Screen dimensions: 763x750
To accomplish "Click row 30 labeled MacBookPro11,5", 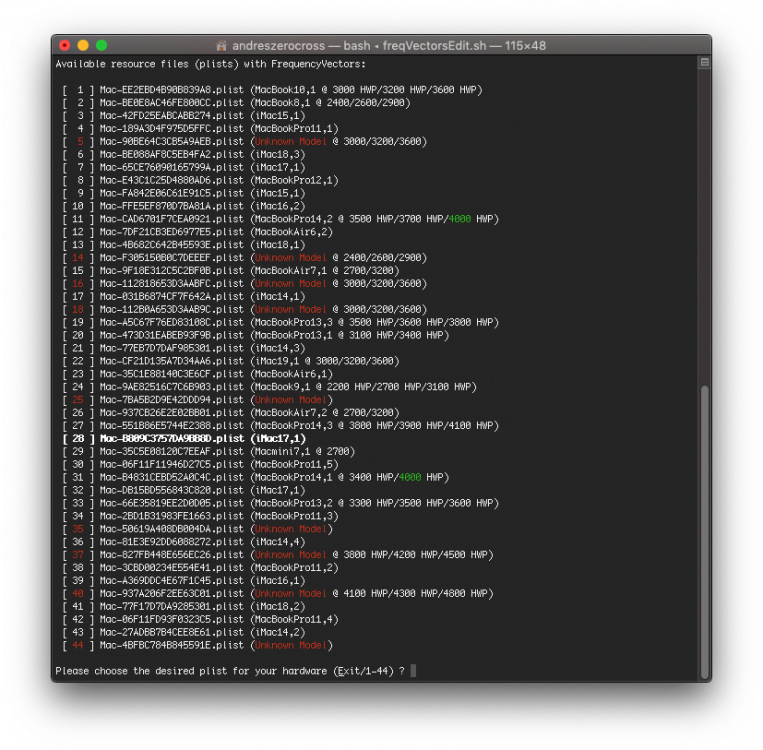I will point(200,464).
